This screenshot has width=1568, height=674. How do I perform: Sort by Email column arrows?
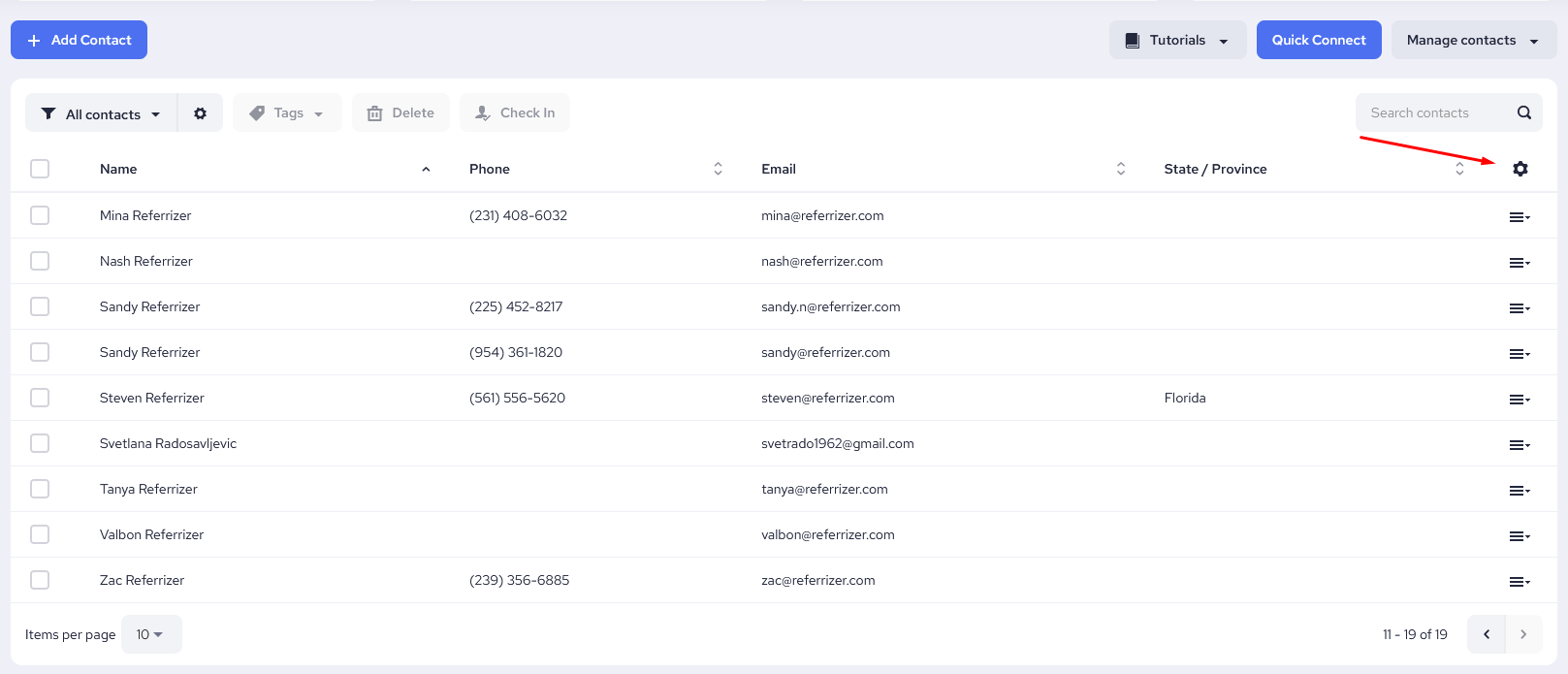coord(1121,169)
